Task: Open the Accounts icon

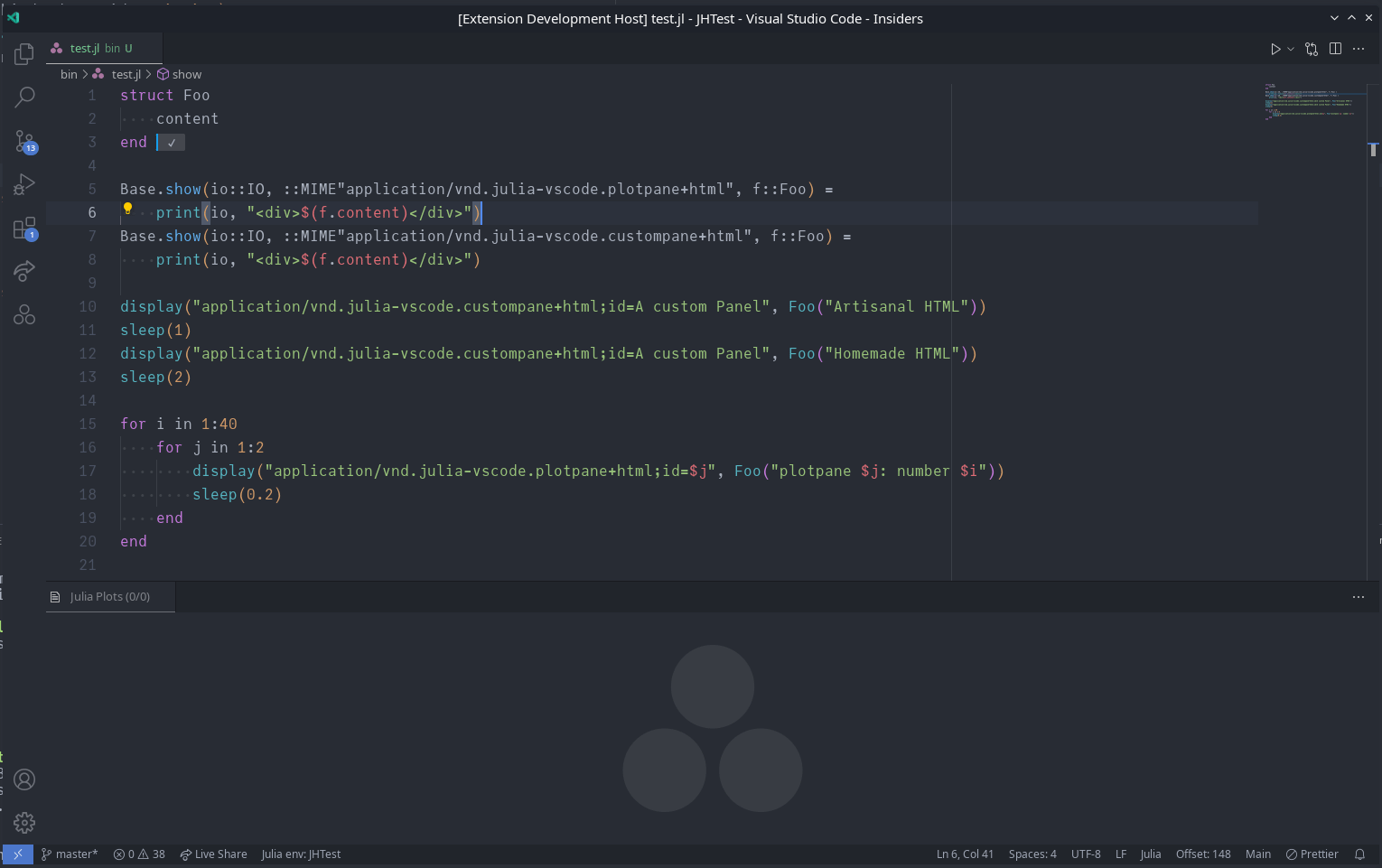Action: [24, 779]
